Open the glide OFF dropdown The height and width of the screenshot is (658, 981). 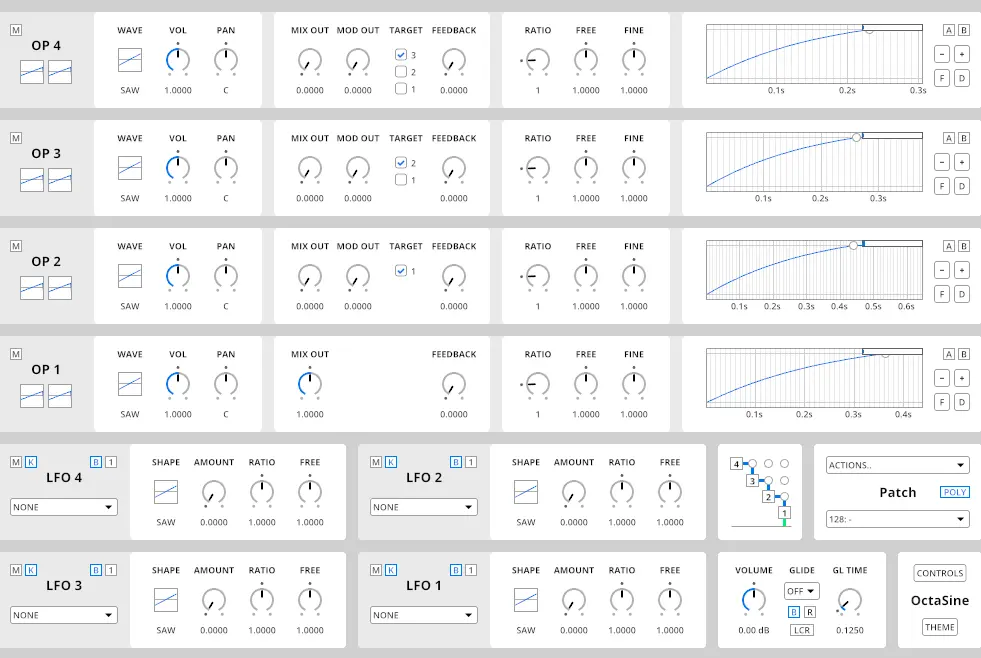(802, 591)
